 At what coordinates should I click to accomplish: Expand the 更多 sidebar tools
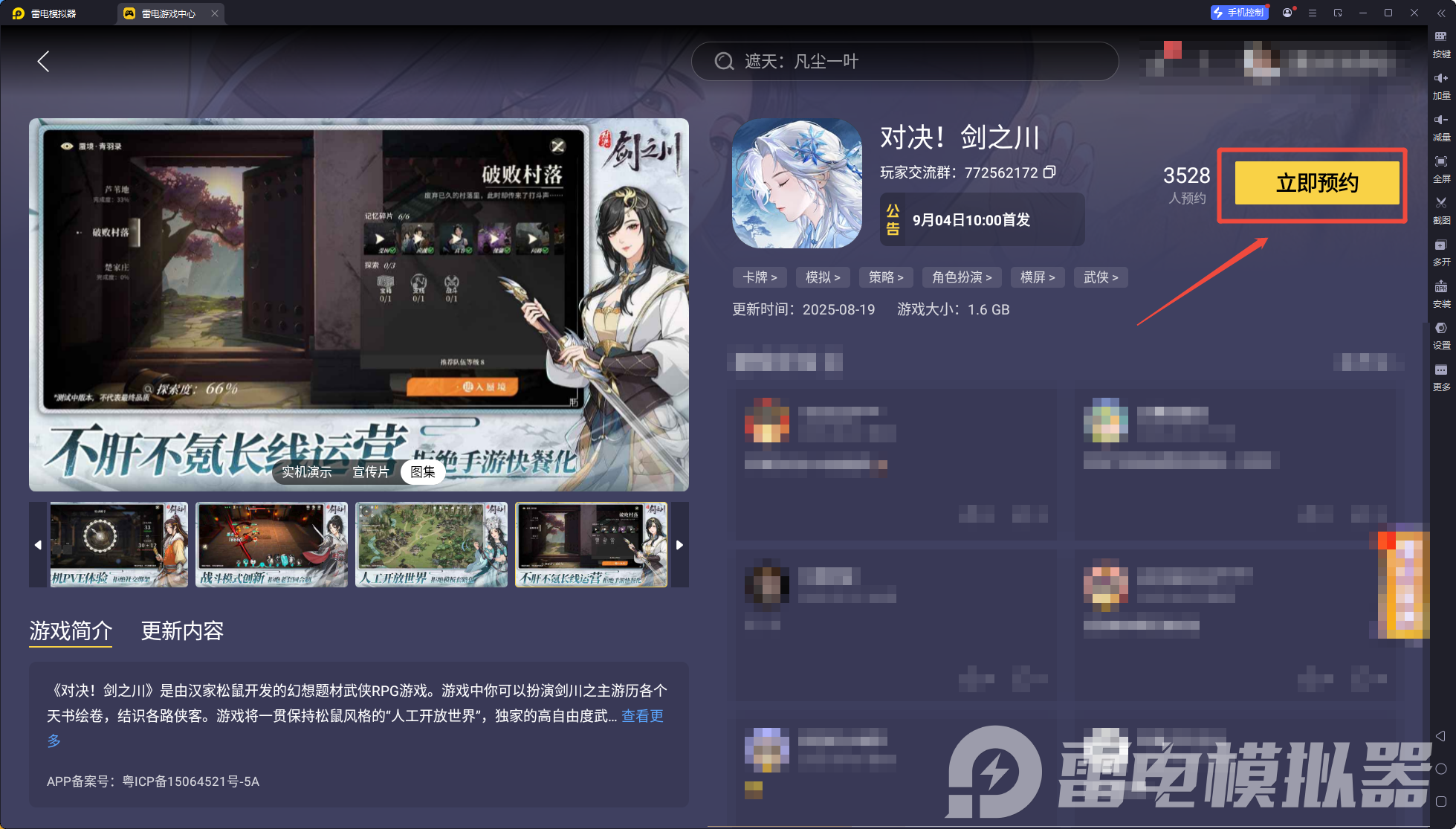[x=1441, y=375]
